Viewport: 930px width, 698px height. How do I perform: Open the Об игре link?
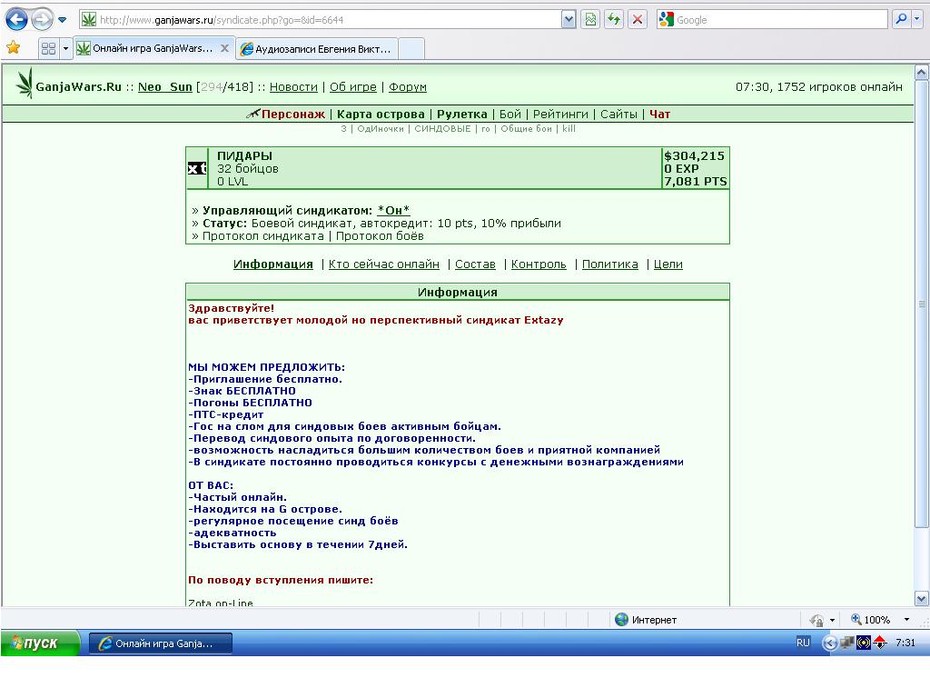[353, 87]
